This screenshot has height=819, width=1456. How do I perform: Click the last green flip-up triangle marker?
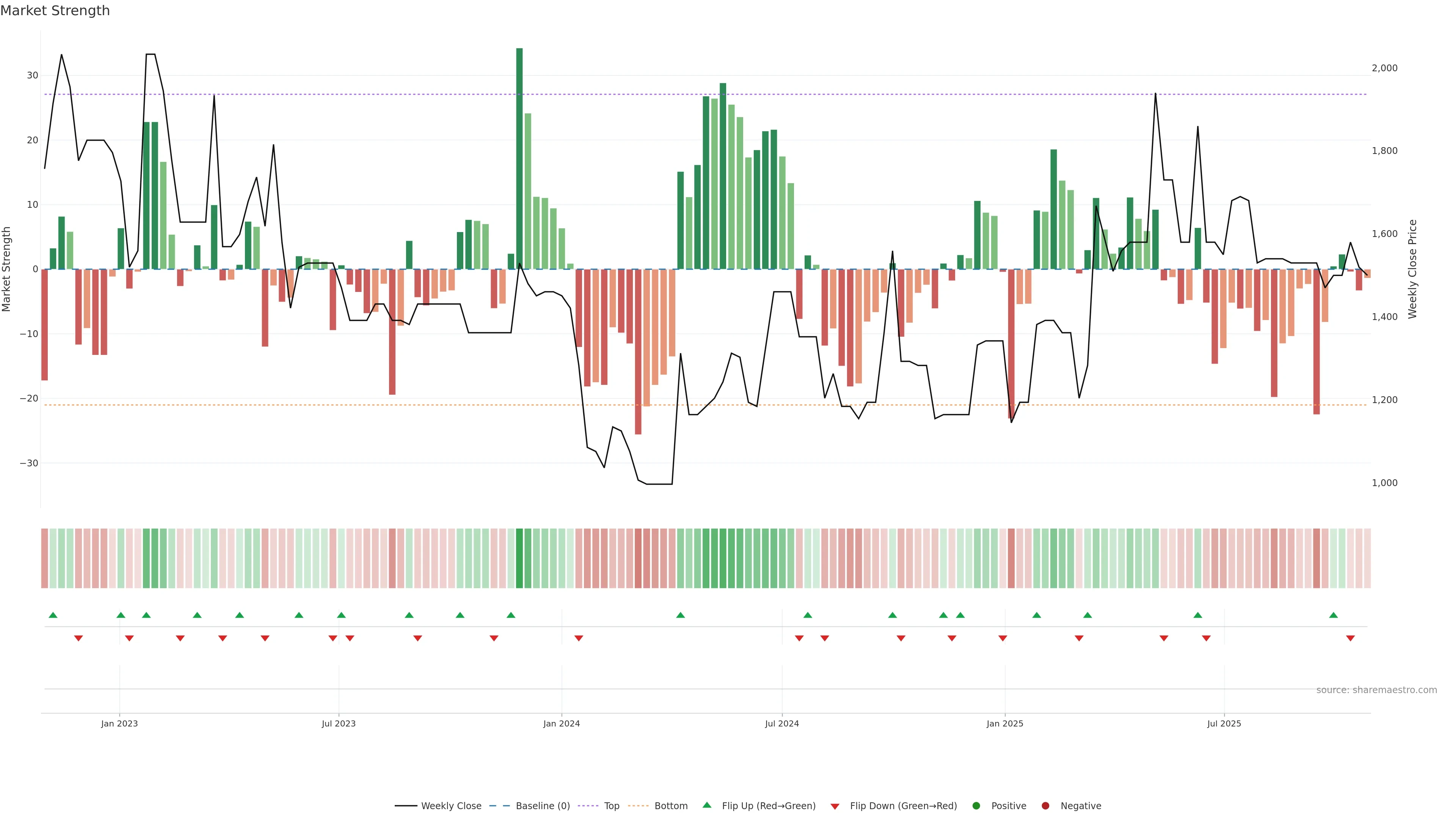[1334, 615]
